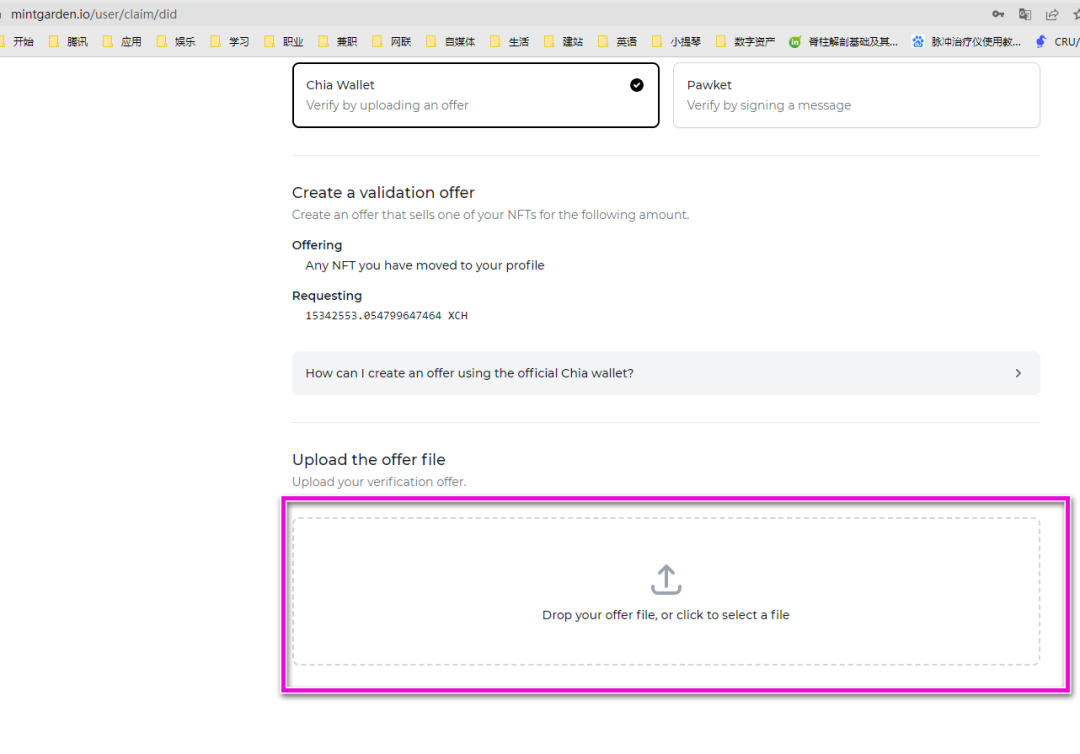Click the 'Requesting' label

[x=326, y=295]
